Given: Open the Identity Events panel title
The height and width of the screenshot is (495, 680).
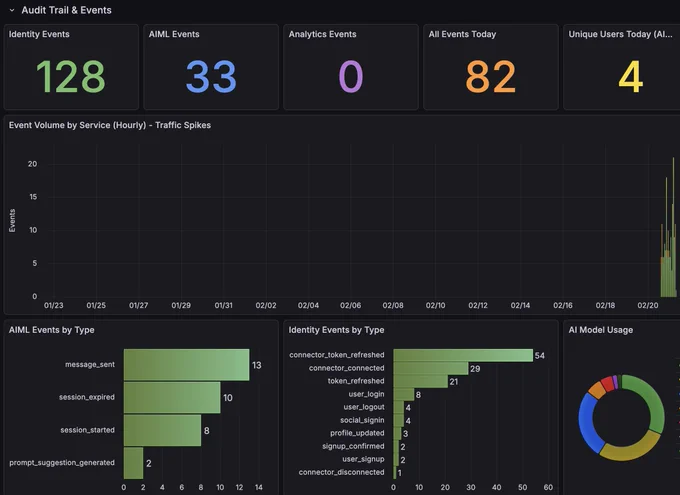Looking at the screenshot, I should point(39,34).
